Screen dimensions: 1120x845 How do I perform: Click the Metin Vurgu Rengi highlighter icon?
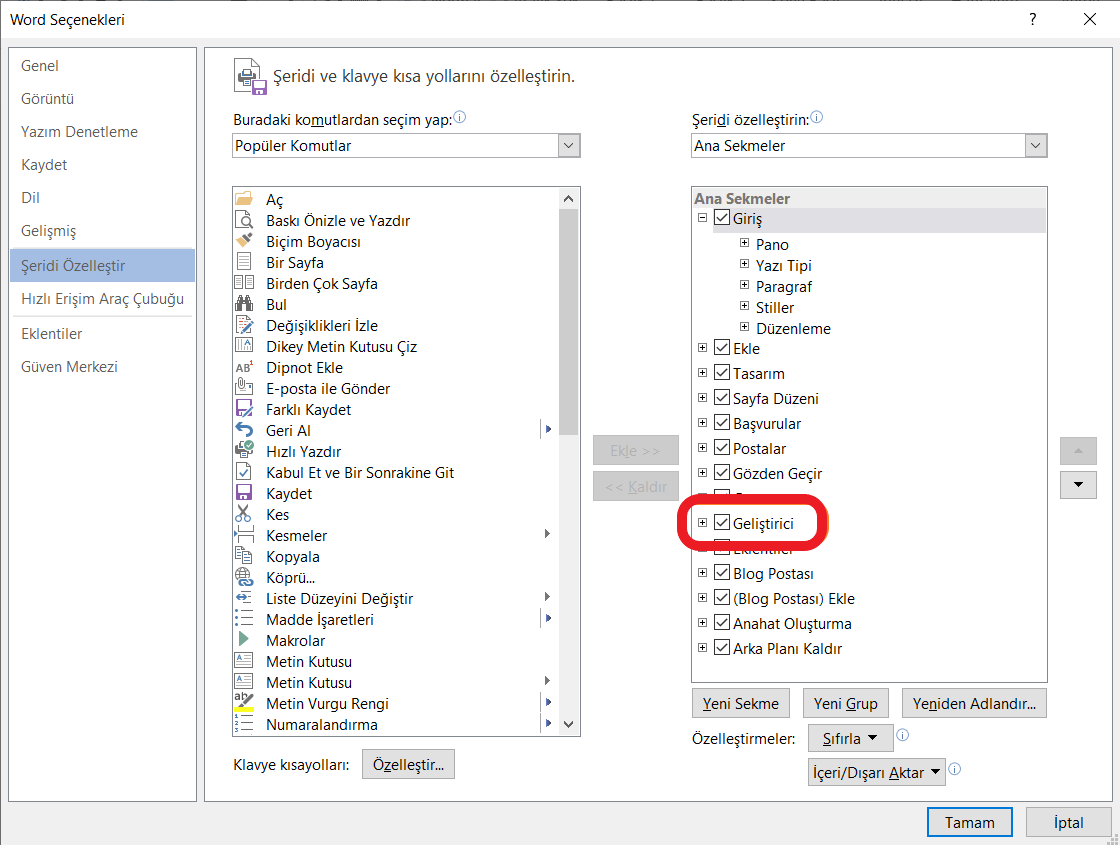tap(244, 703)
